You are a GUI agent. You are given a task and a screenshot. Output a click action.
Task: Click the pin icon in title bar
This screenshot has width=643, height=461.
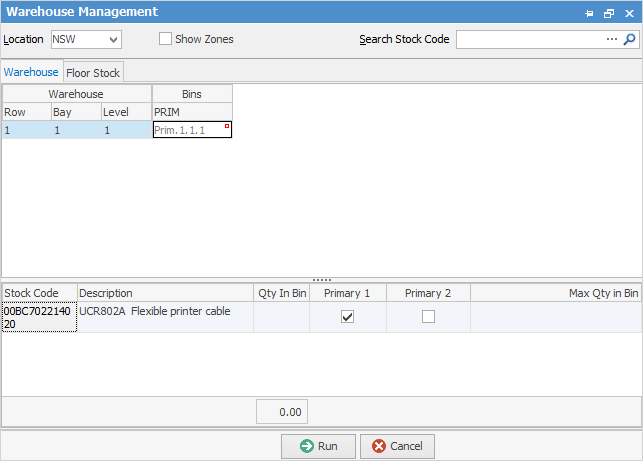click(589, 13)
